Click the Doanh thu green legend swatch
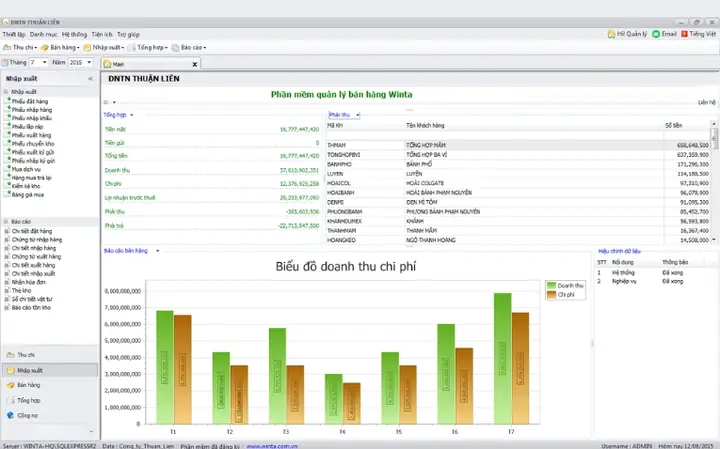The height and width of the screenshot is (449, 720). [551, 286]
